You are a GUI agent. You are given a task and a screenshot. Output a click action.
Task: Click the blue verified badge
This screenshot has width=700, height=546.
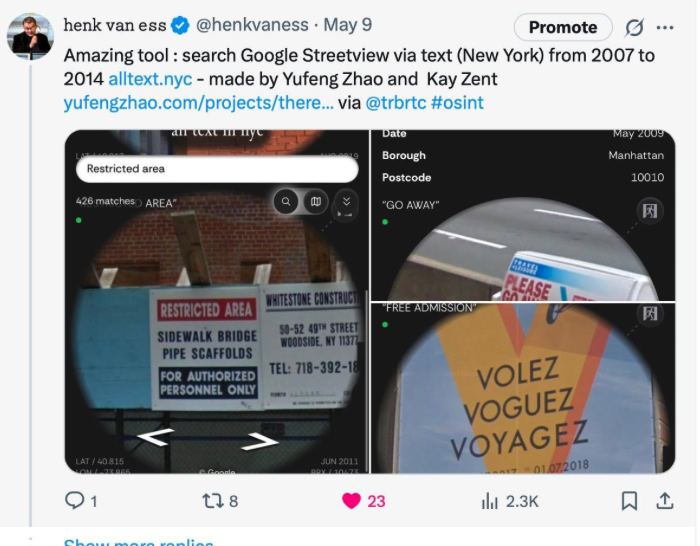tap(181, 25)
